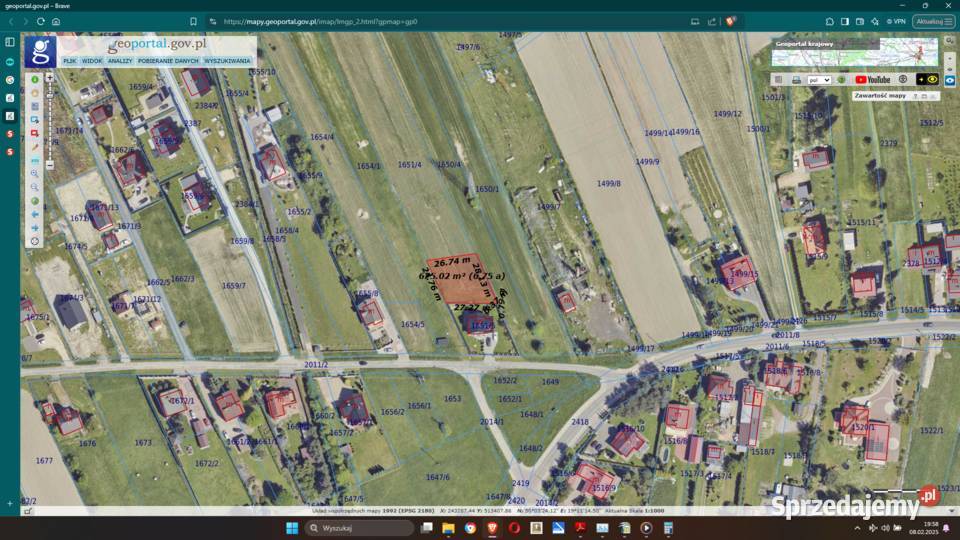Open the POBIERANIE DANYCH menu
This screenshot has height=540, width=960.
[x=168, y=61]
